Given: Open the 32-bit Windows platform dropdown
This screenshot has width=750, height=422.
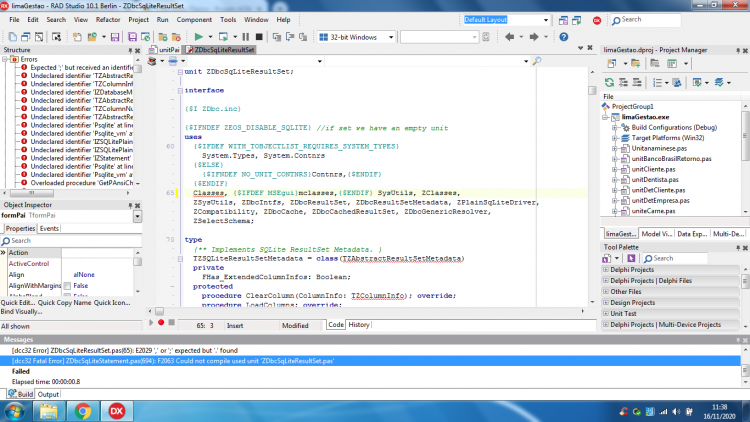Looking at the screenshot, I should [390, 37].
